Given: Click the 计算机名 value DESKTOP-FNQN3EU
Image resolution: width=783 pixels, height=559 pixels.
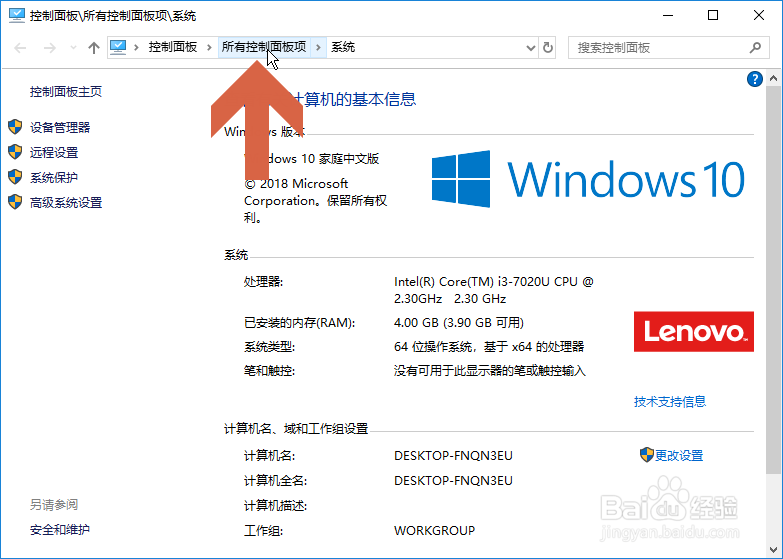Looking at the screenshot, I should click(453, 456).
